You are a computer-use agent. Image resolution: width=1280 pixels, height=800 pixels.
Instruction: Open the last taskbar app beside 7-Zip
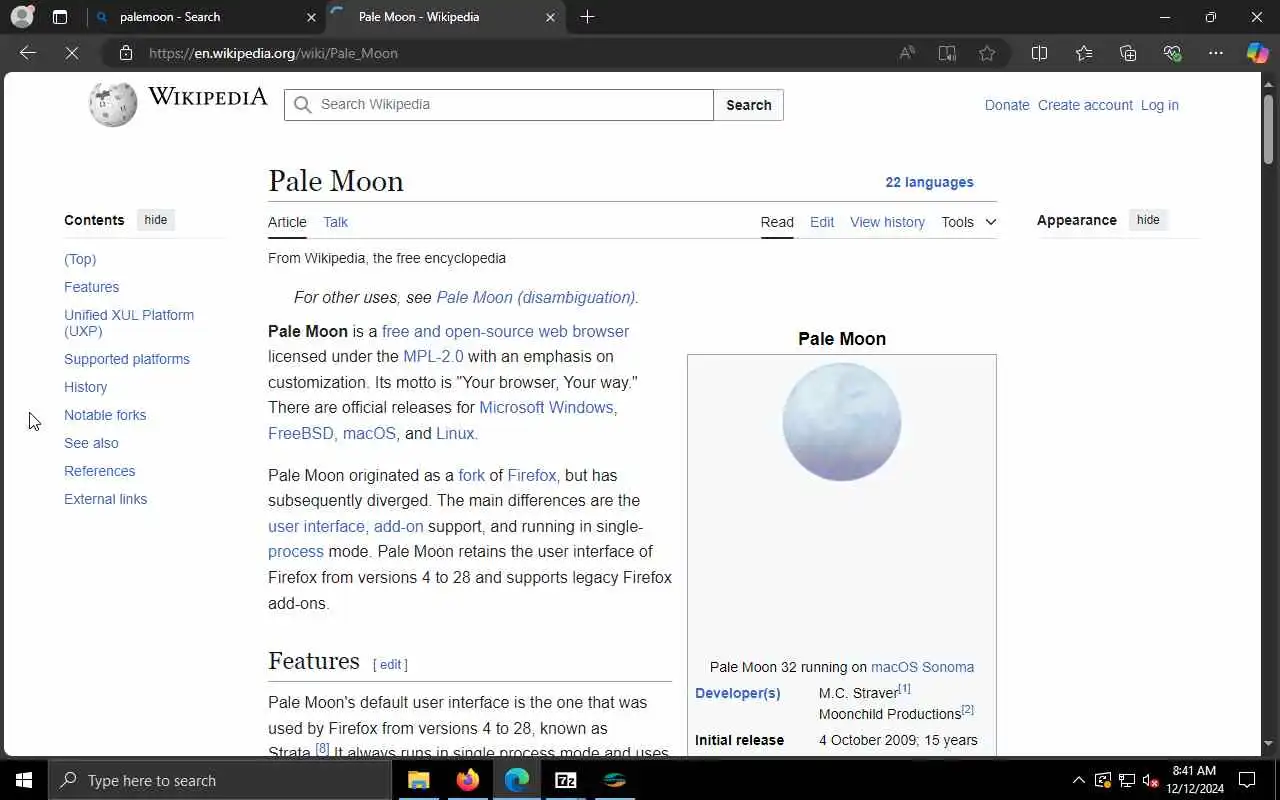[x=615, y=780]
